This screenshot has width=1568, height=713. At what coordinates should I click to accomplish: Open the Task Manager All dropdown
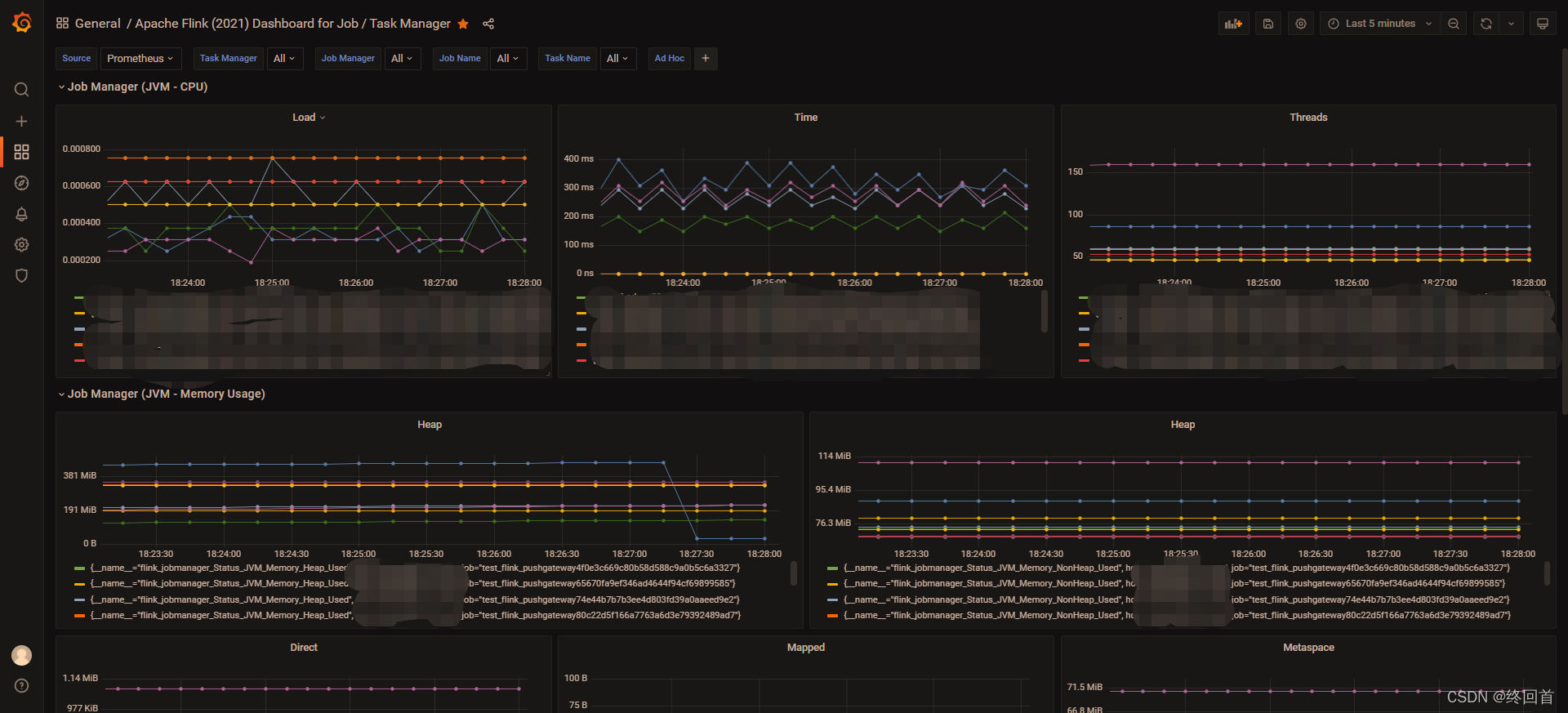click(x=284, y=58)
